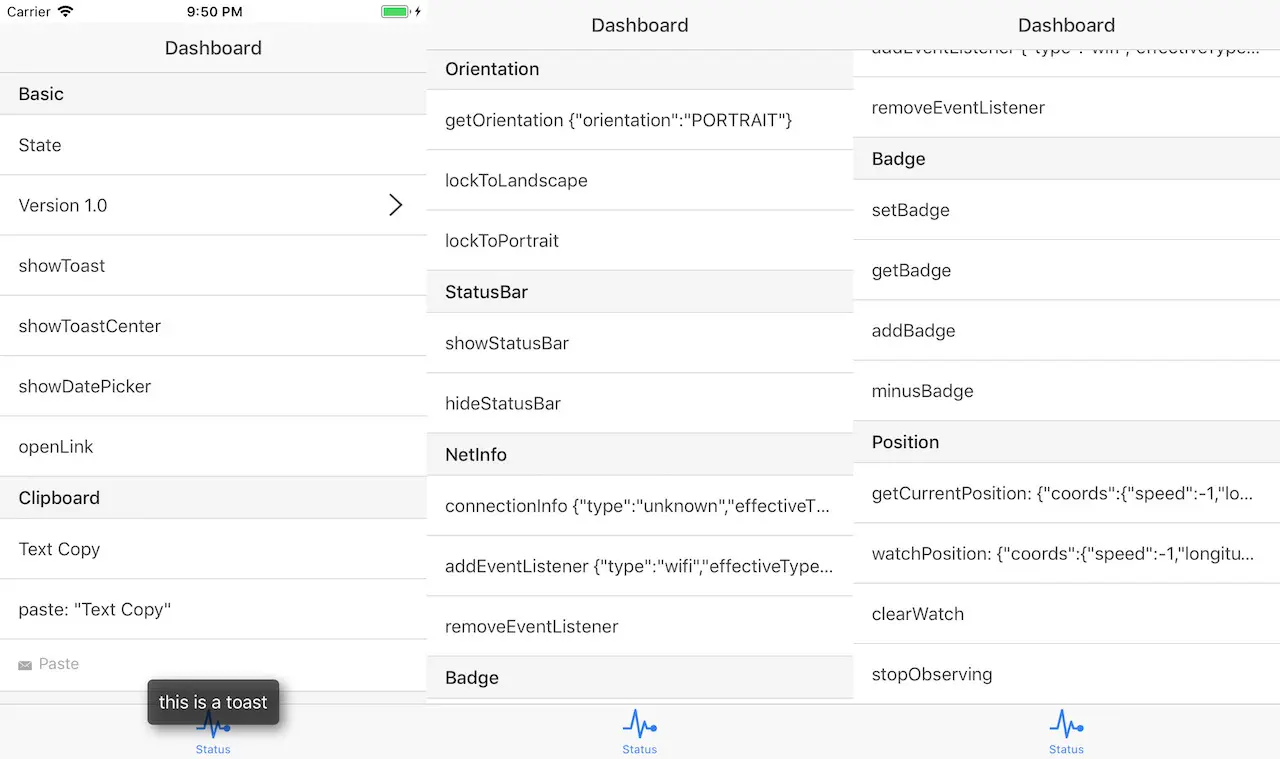Viewport: 1280px width, 759px height.
Task: Select lockToPortrait
Action: pos(640,240)
